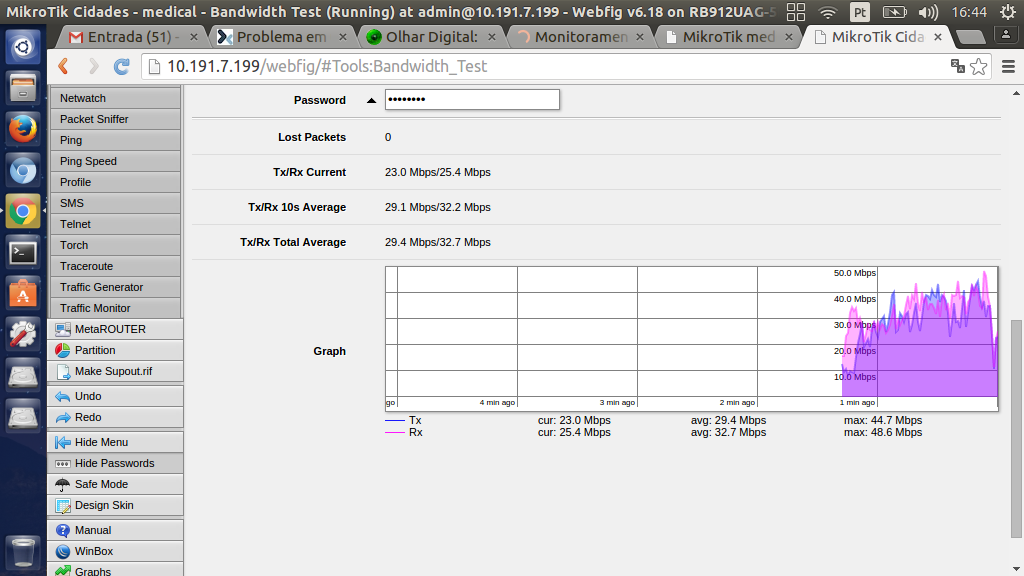Image resolution: width=1024 pixels, height=576 pixels.
Task: Open Ping tool
Action: 115,140
